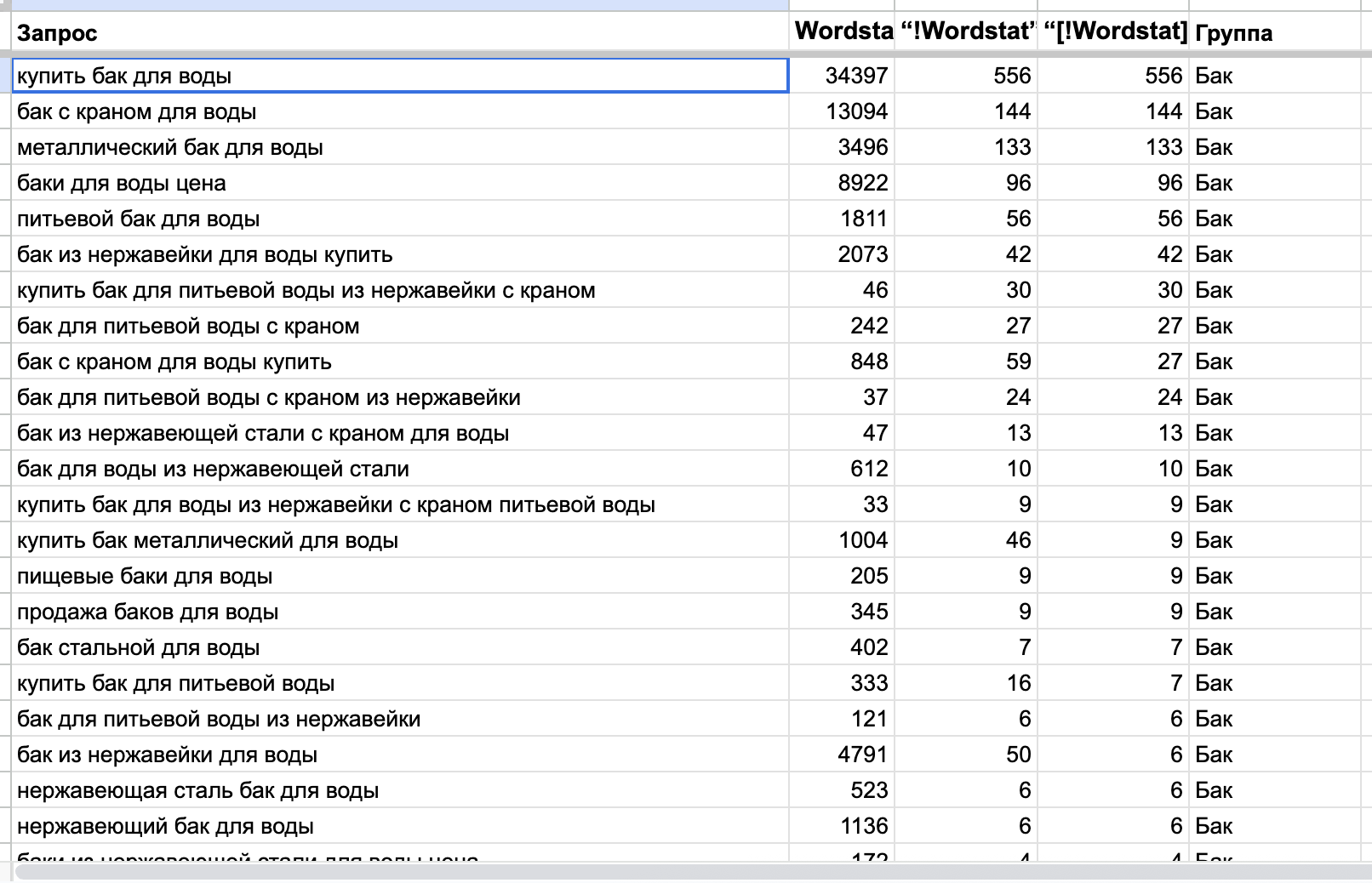Viewport: 1372px width, 883px height.
Task: Click cell 'бак из нержавеющей стали с краном для воды'
Action: tap(401, 433)
